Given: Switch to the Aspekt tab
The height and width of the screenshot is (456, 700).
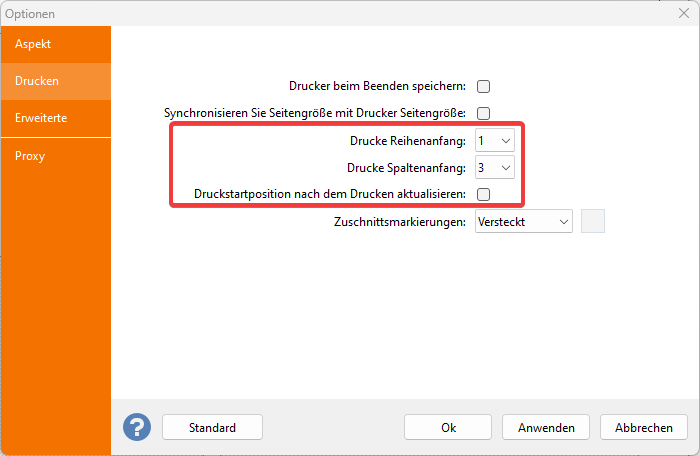Looking at the screenshot, I should (33, 44).
